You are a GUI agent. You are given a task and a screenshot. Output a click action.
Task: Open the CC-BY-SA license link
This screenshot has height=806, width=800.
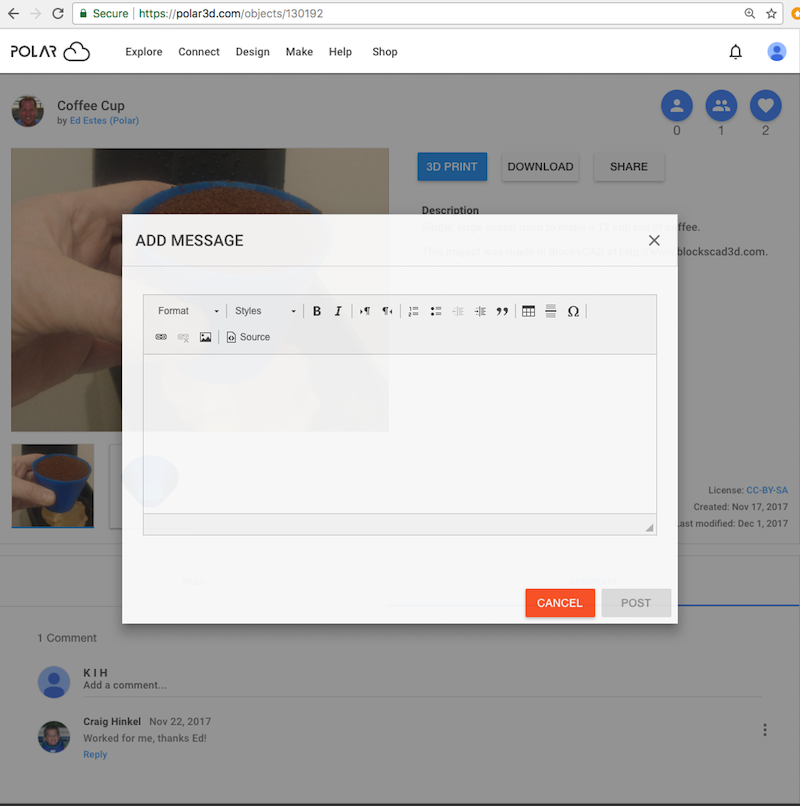tap(767, 490)
